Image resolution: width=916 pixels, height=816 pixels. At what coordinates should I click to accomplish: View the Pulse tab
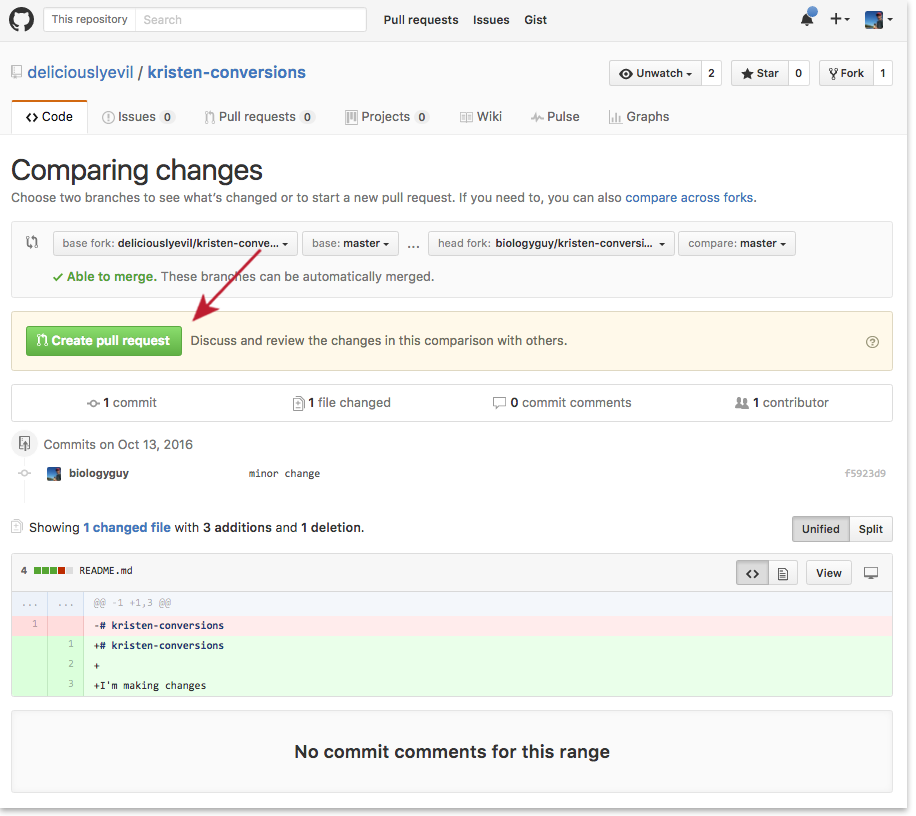pos(555,117)
